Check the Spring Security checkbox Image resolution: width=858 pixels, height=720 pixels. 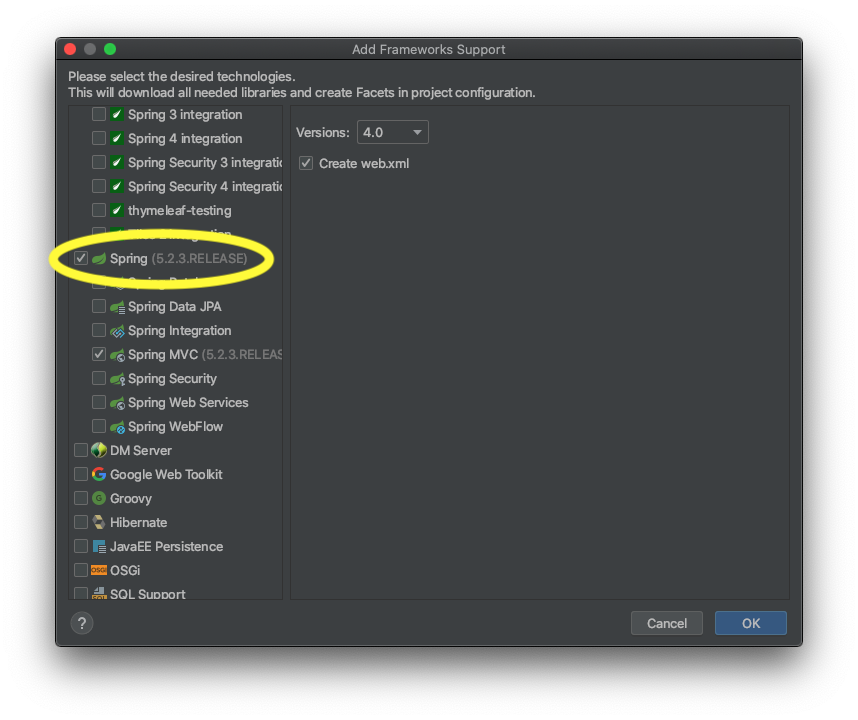pos(99,379)
